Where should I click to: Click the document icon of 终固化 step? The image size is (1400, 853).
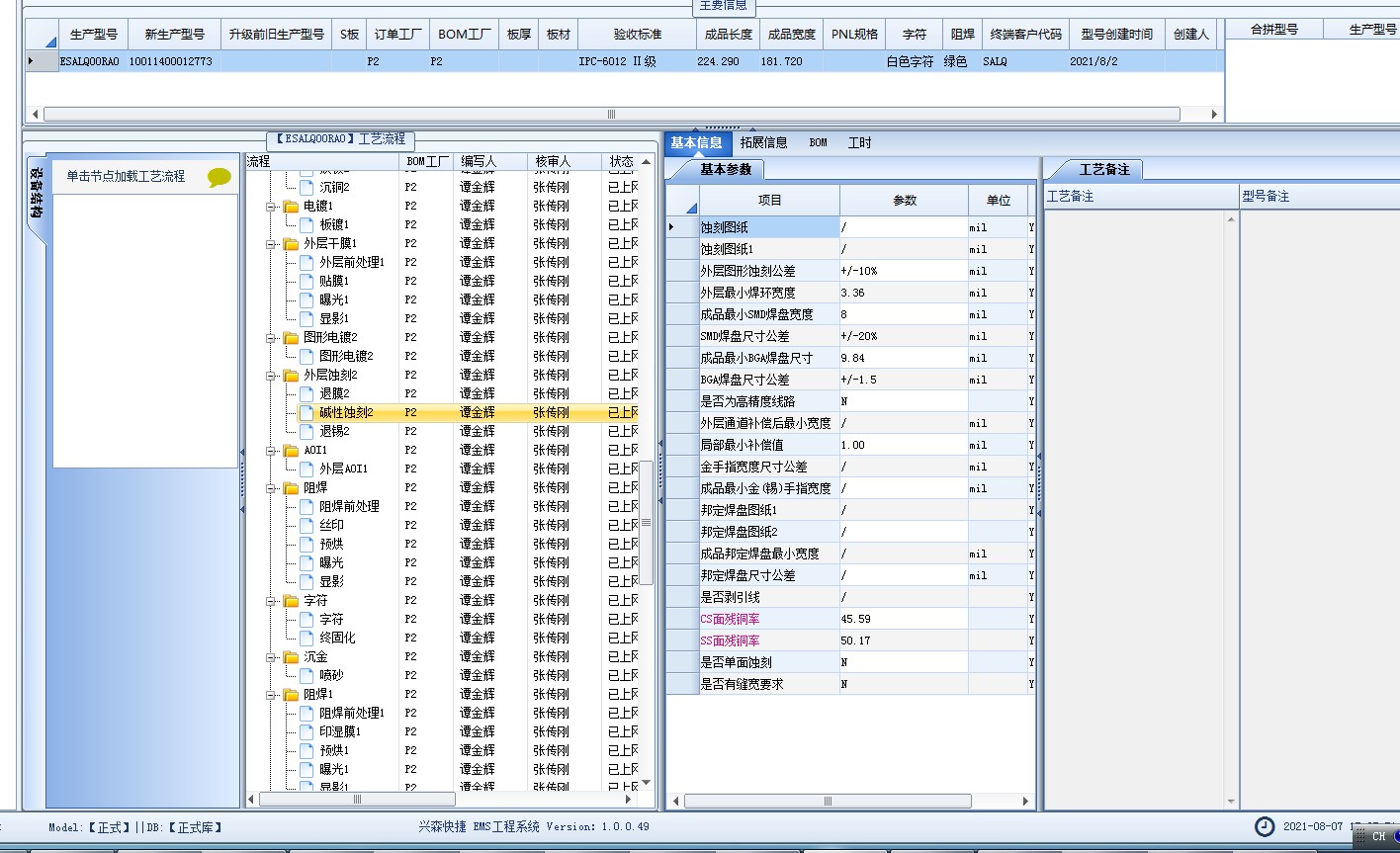point(306,638)
